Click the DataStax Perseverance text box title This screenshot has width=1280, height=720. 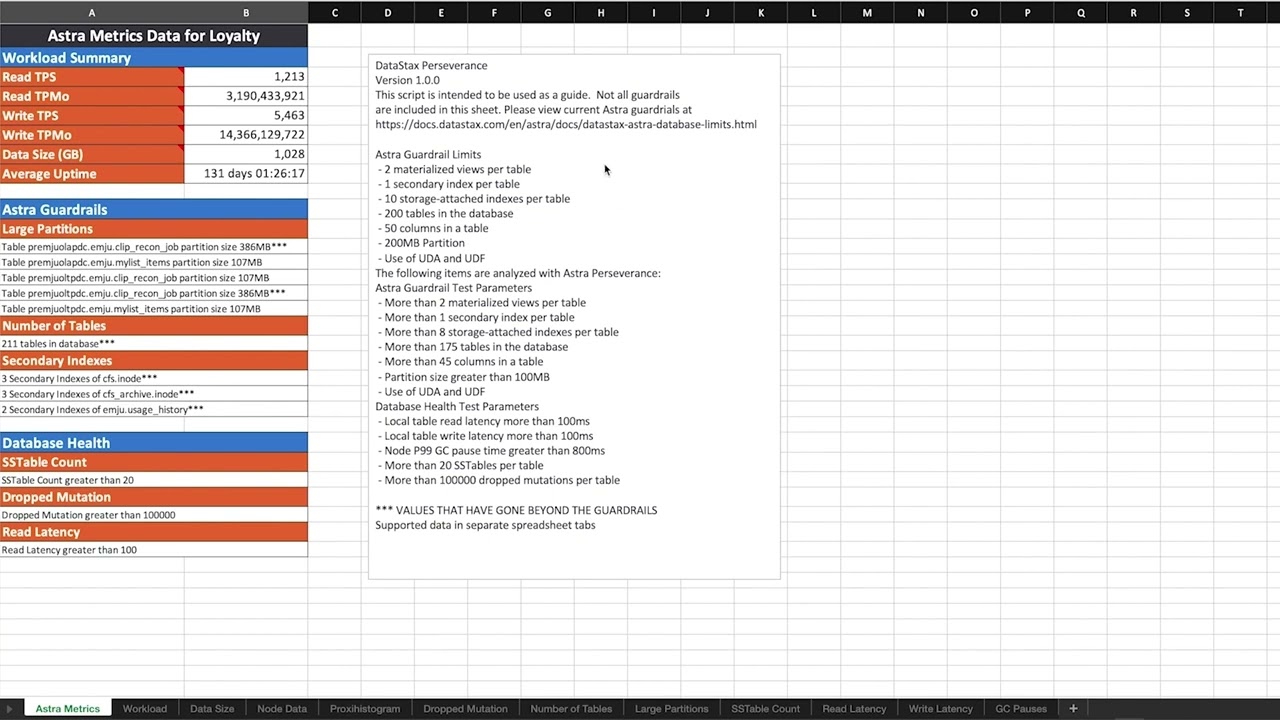click(431, 65)
